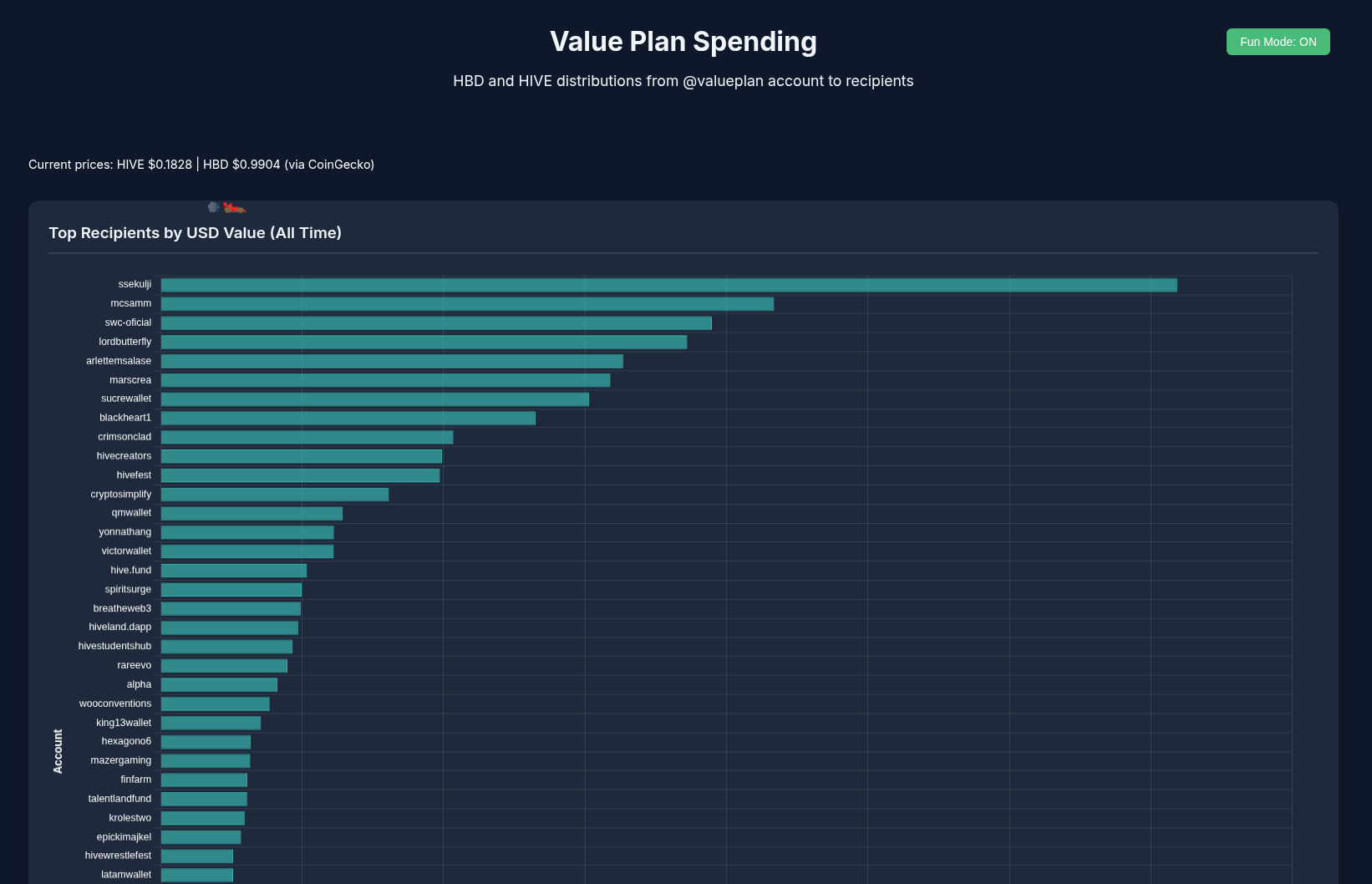Click the hivecreators account label
Screen dimensions: 1372x884
pyautogui.click(x=124, y=456)
